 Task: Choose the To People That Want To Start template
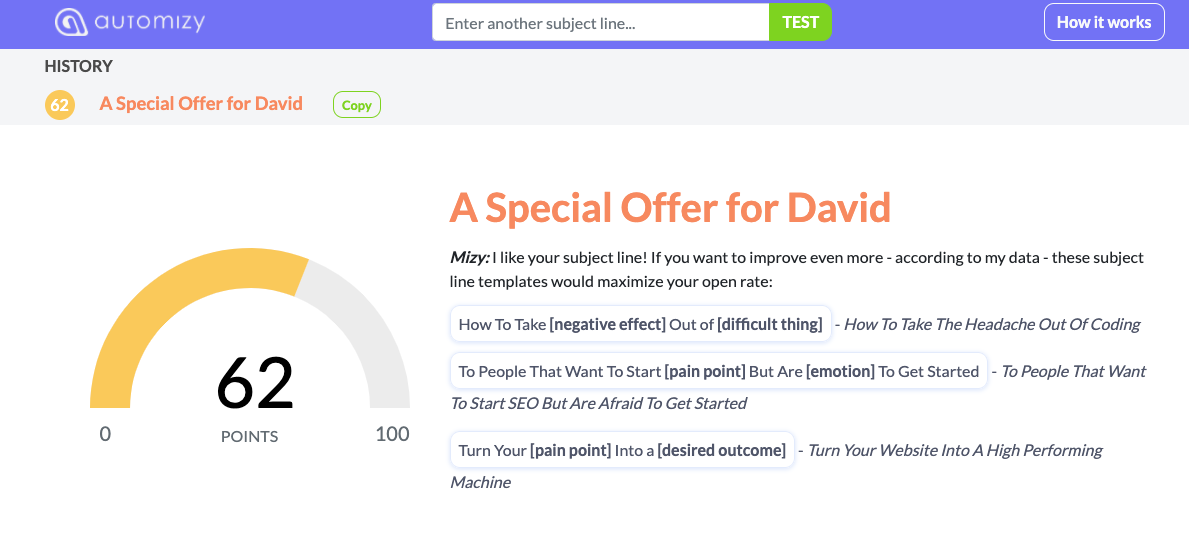(x=719, y=371)
